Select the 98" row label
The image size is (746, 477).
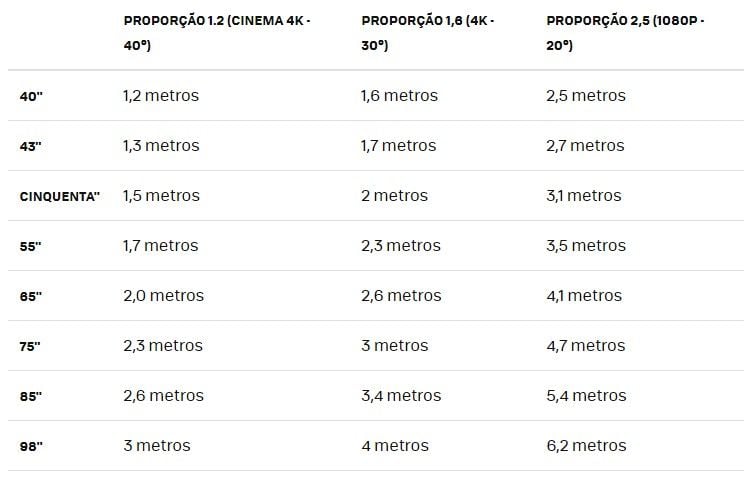[x=31, y=447]
